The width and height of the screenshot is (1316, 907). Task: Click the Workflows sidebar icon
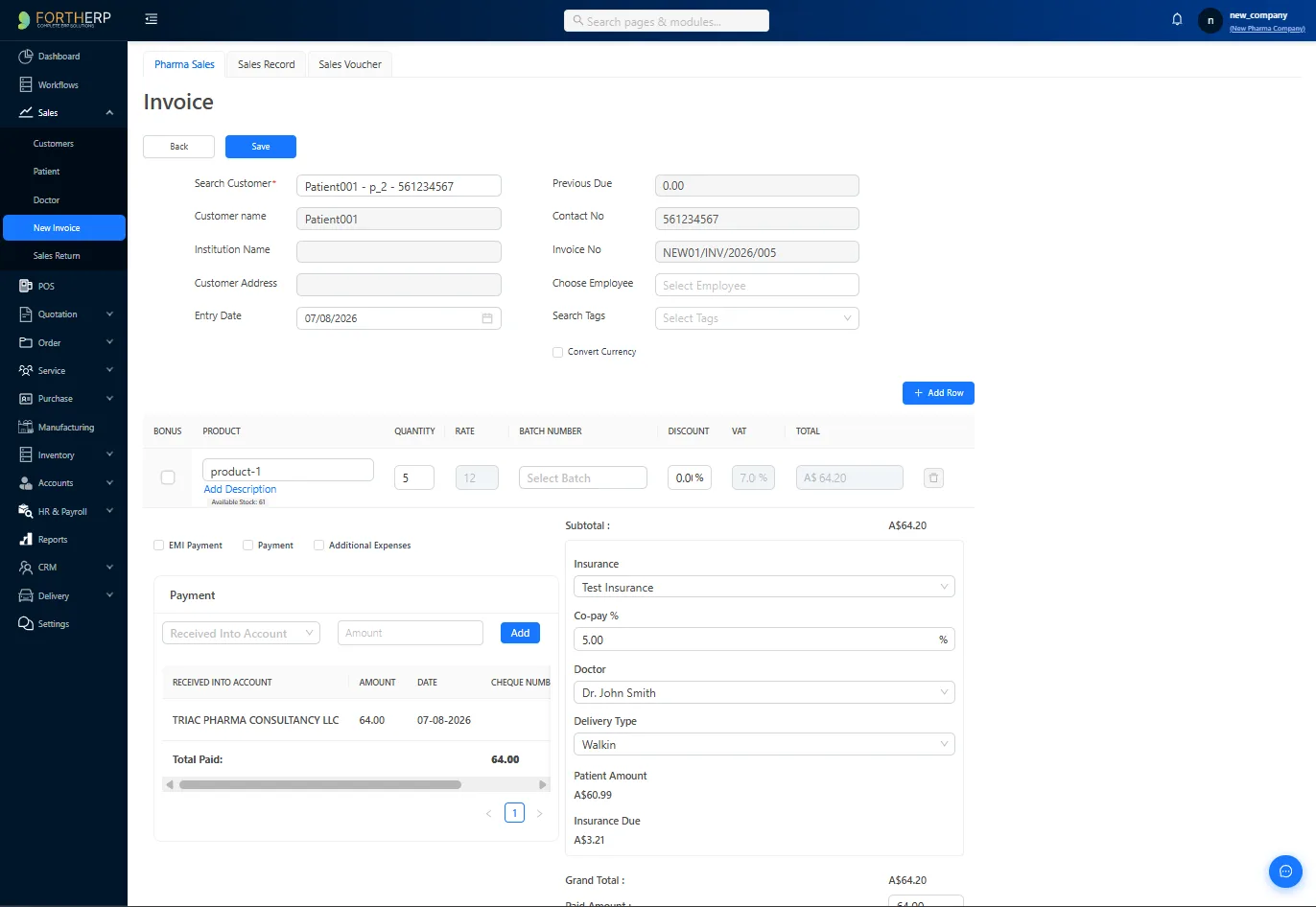[x=26, y=84]
